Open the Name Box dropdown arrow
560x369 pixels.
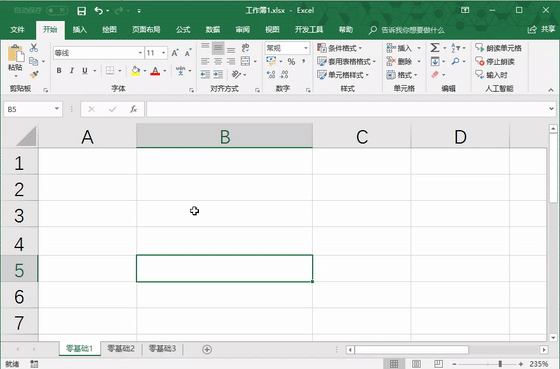(x=56, y=109)
